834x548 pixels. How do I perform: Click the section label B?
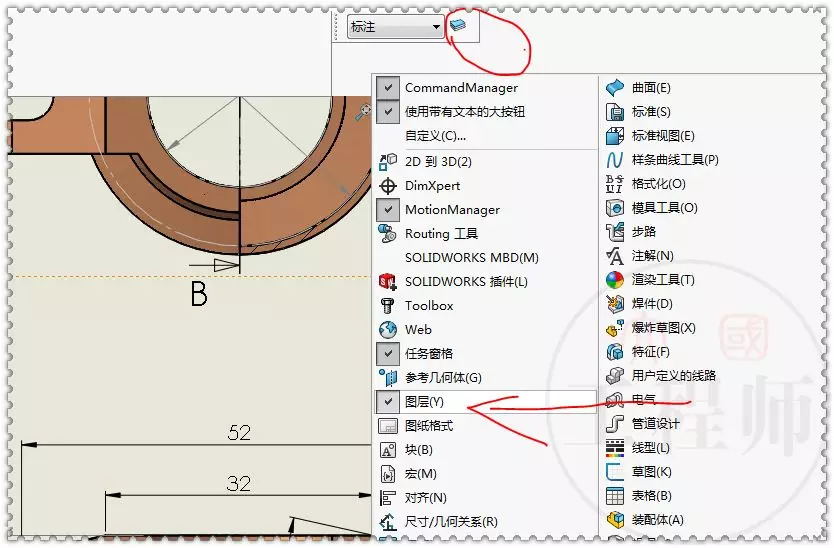coord(199,293)
